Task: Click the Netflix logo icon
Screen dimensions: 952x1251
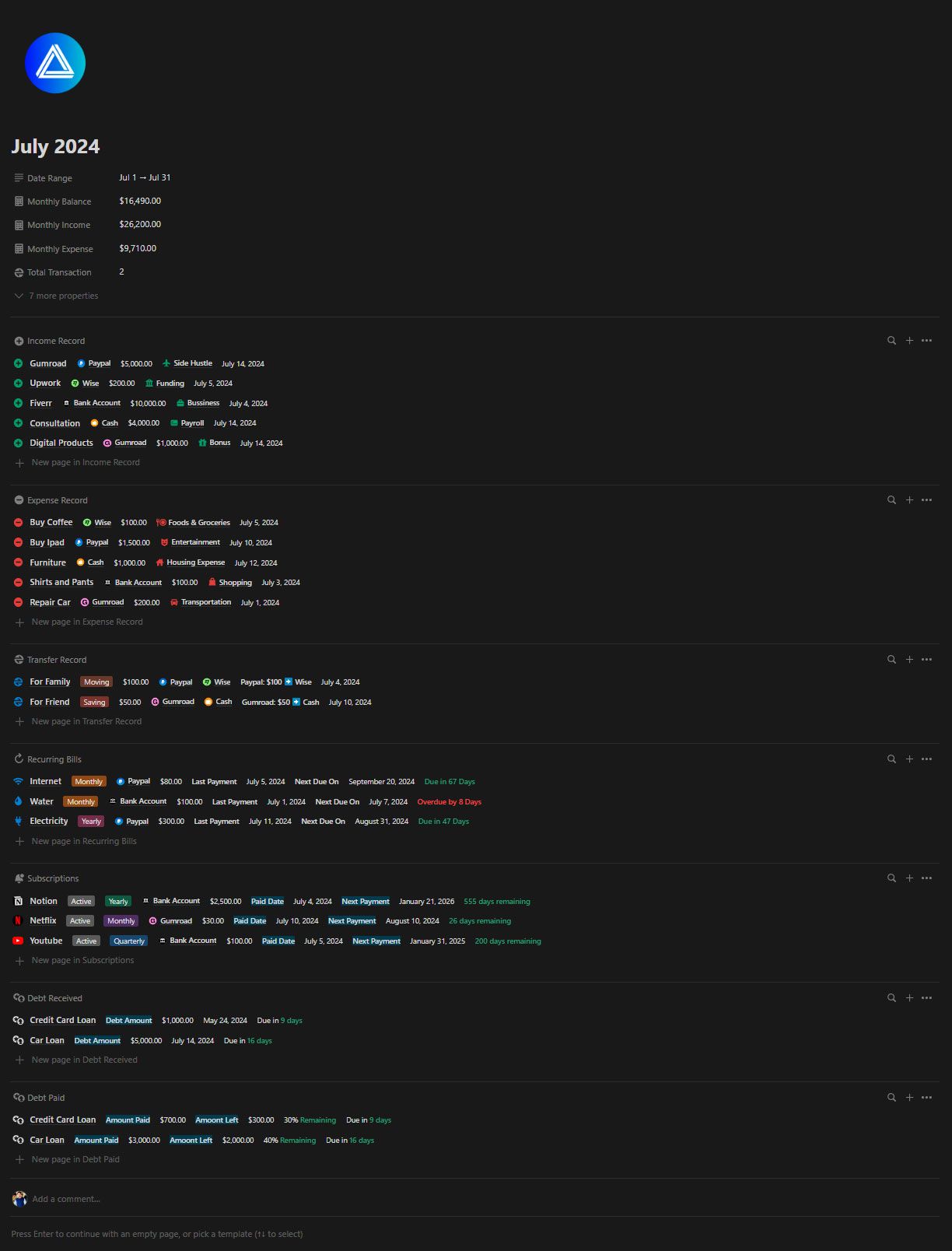Action: pos(19,921)
